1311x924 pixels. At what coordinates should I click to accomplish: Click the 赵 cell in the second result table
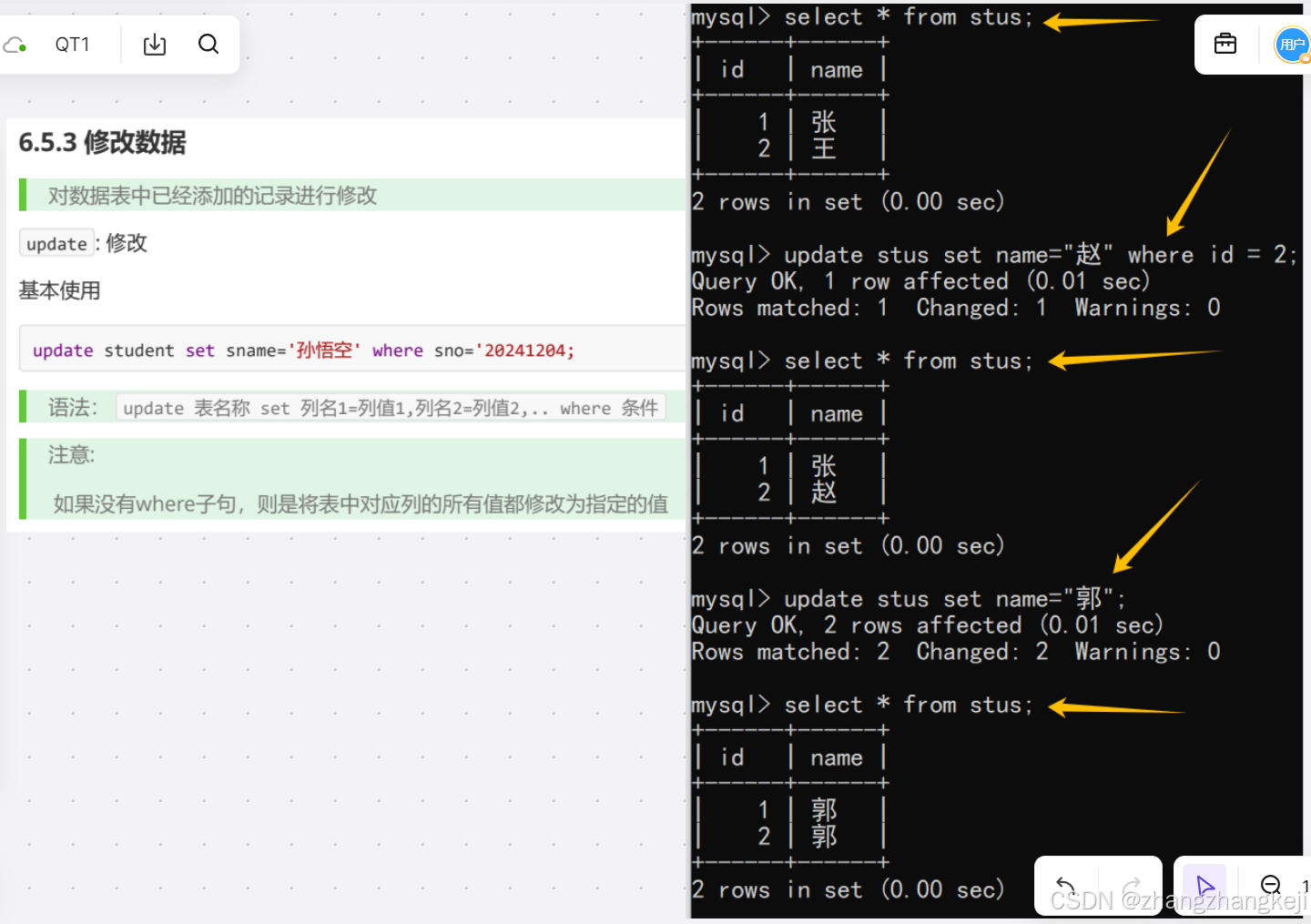click(824, 492)
